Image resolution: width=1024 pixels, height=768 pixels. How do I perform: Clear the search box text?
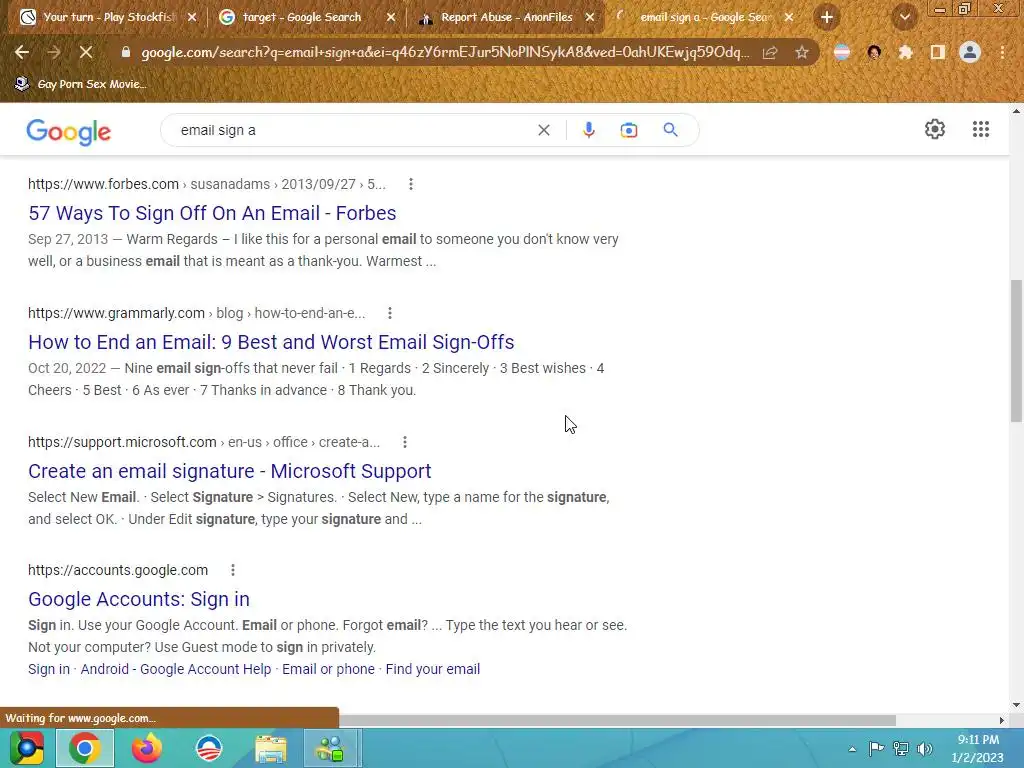543,130
